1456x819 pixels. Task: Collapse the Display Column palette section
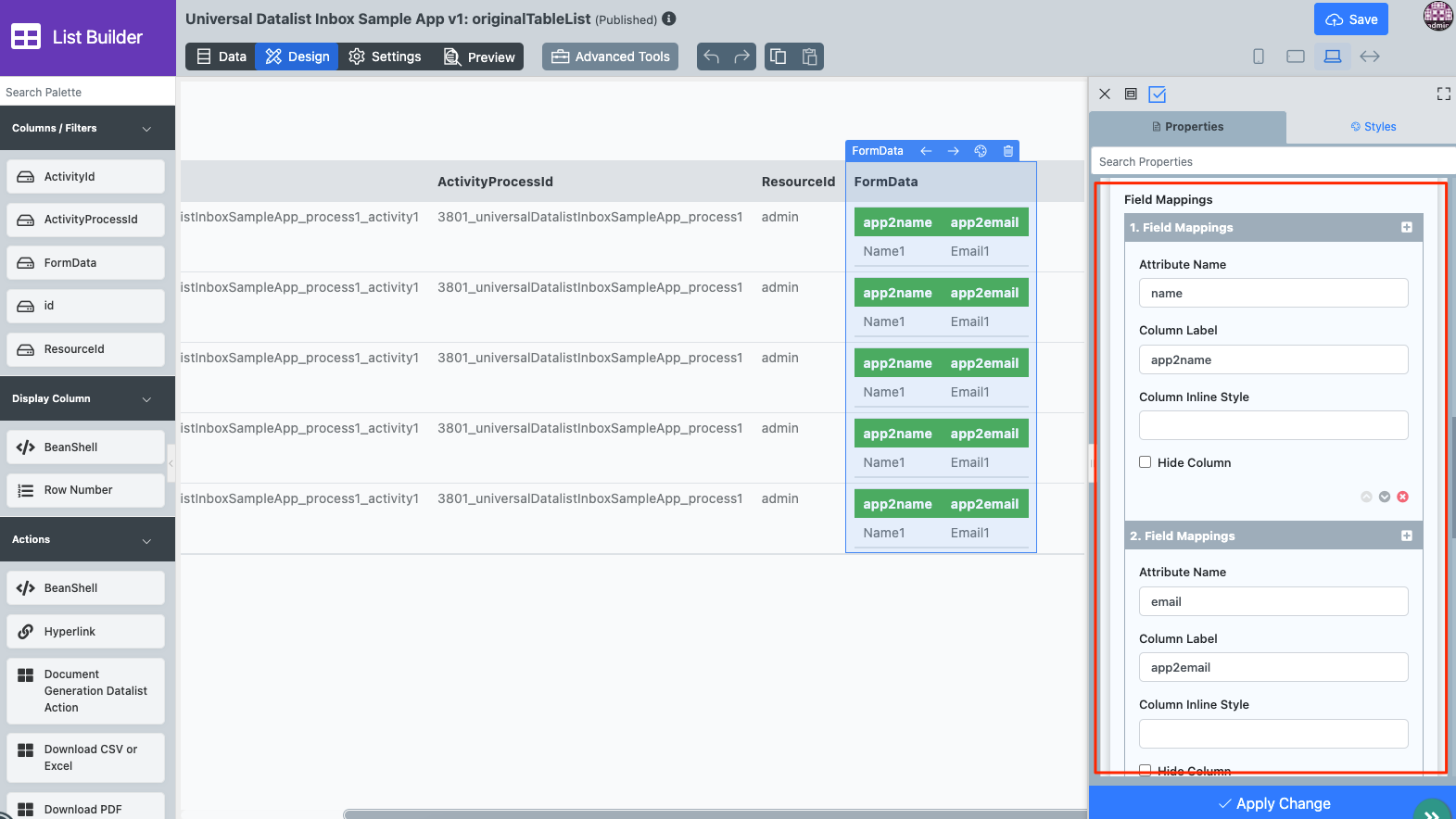point(146,399)
